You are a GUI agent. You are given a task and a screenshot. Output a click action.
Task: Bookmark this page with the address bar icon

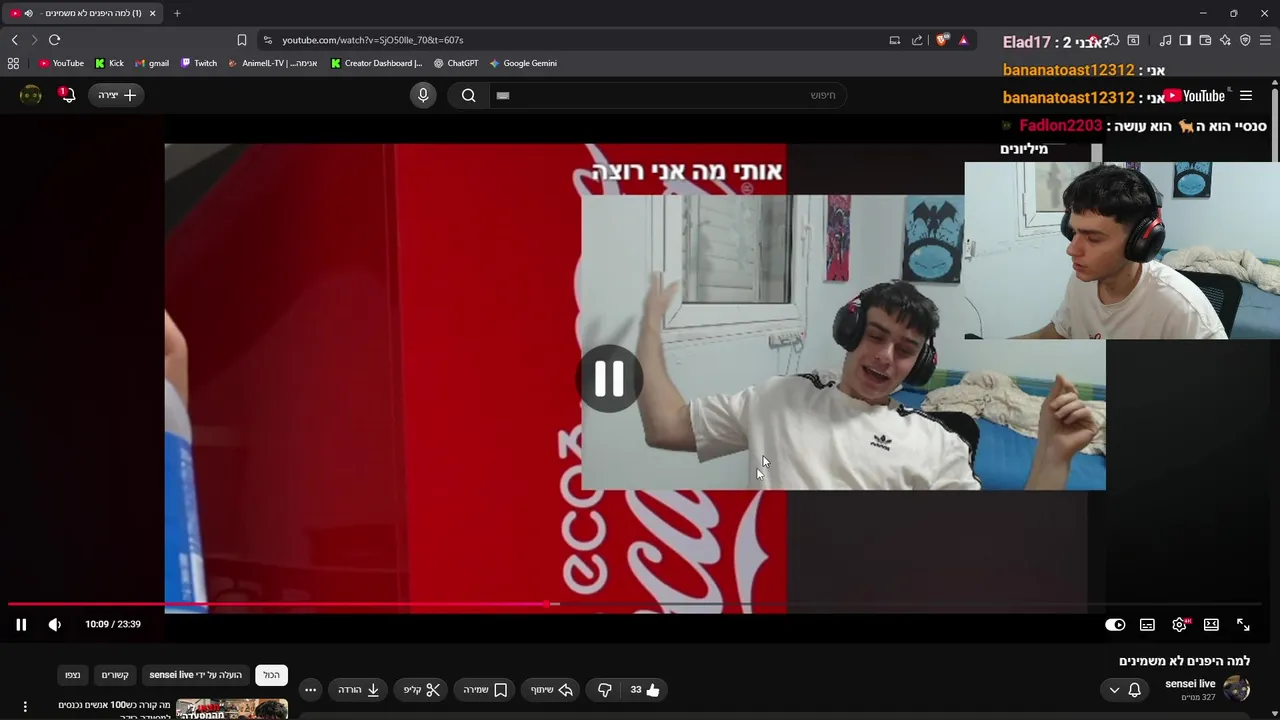click(x=242, y=40)
